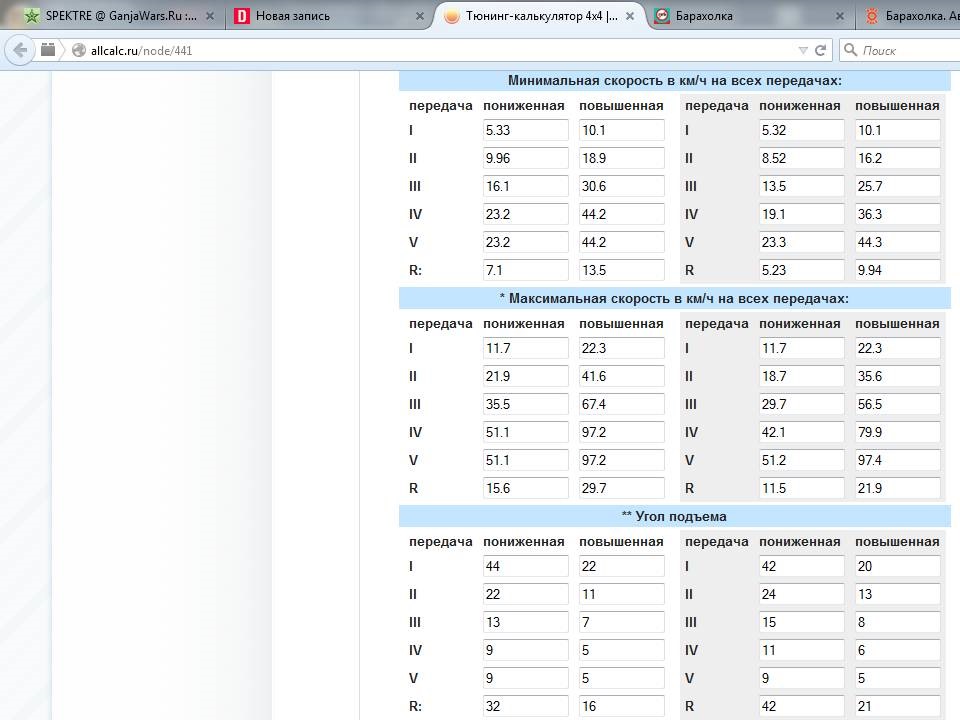Click max speed field showing 67.4
Screen dimensions: 960x720
coord(621,404)
